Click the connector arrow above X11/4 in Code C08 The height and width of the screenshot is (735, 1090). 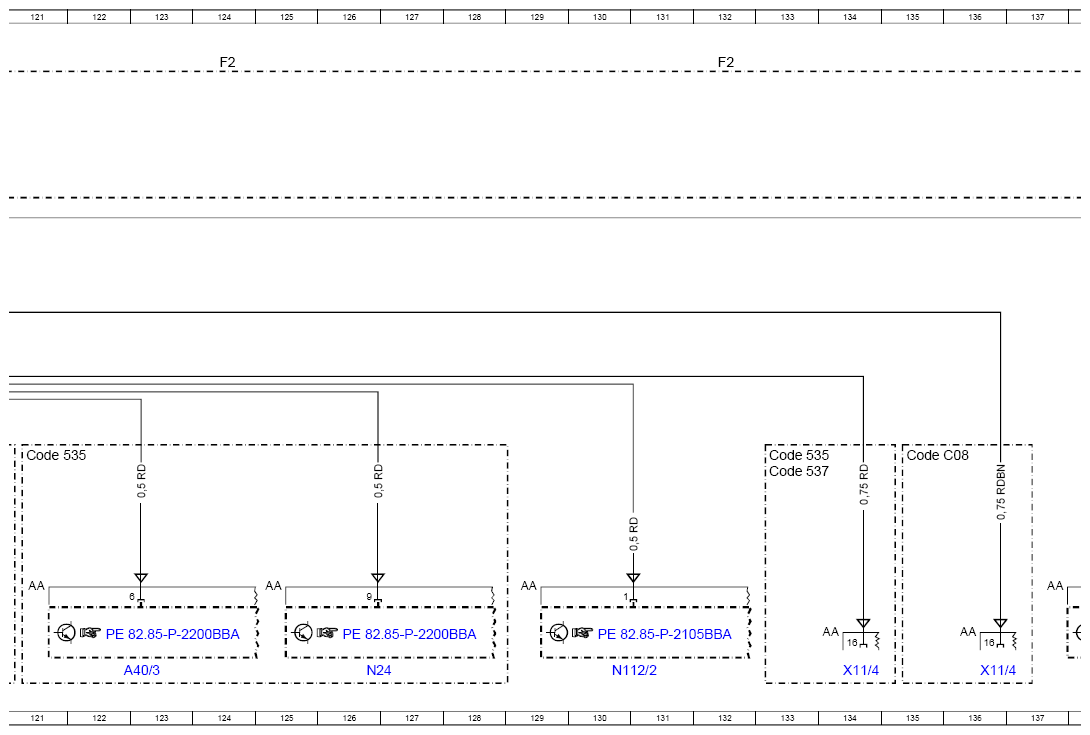point(1000,624)
